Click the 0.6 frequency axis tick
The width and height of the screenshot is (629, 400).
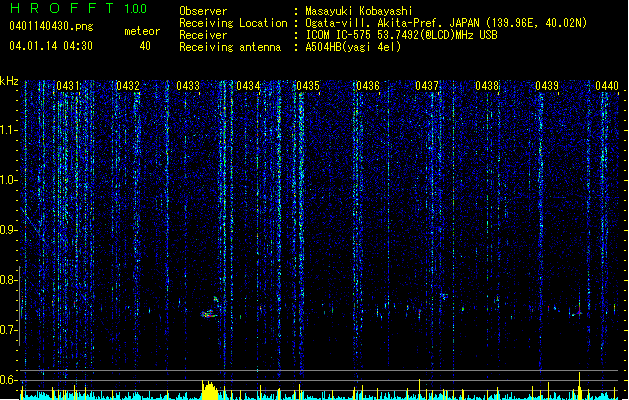9,380
